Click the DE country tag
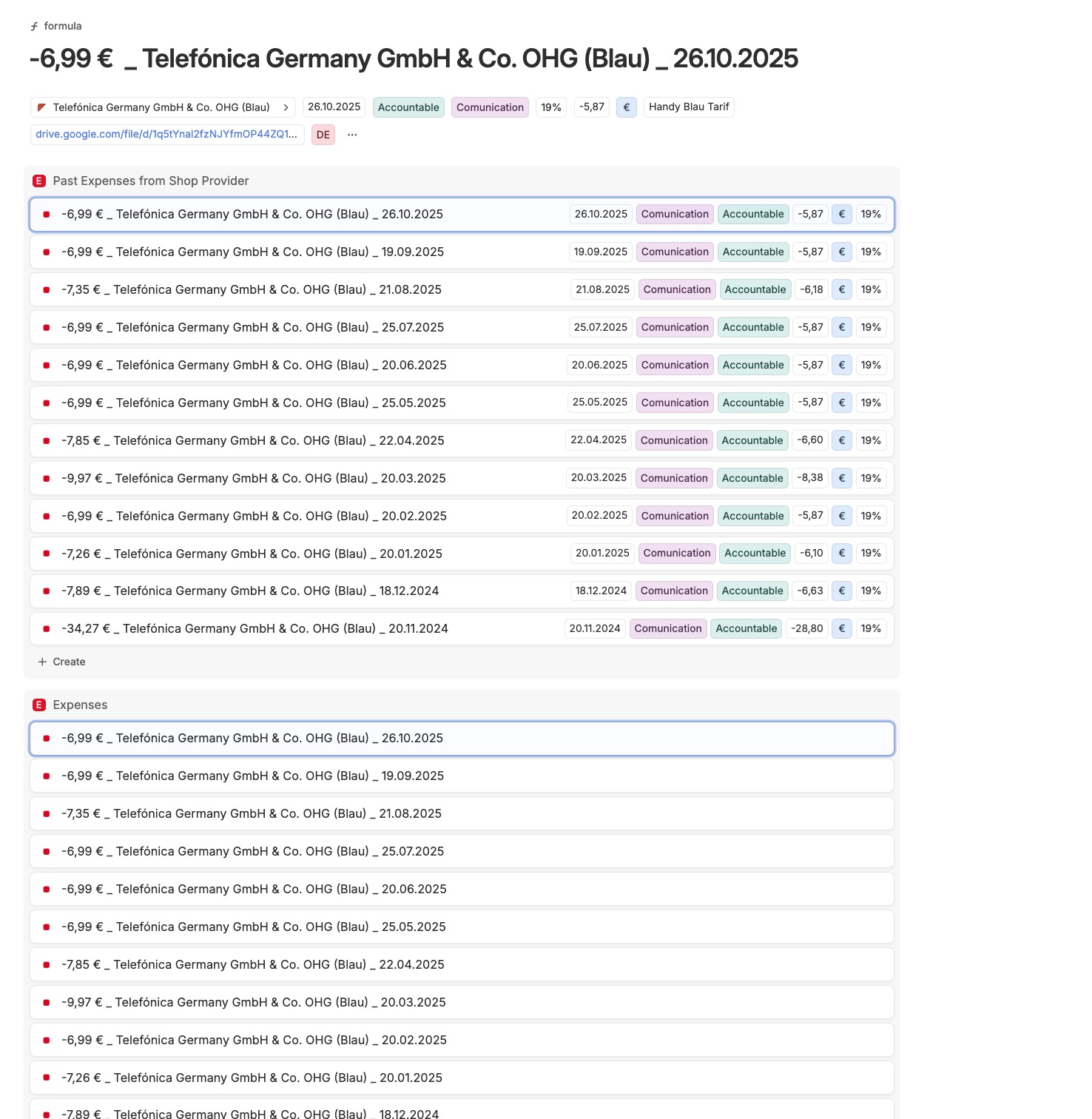The image size is (1092, 1119). (323, 135)
